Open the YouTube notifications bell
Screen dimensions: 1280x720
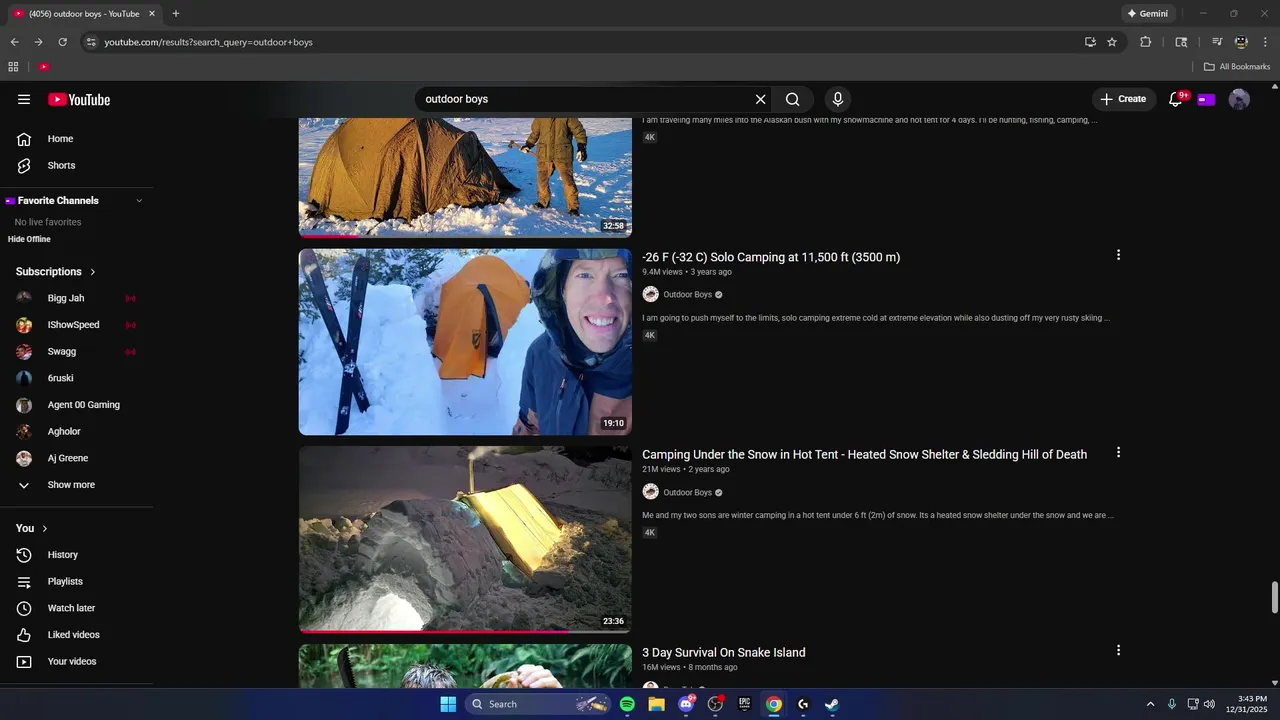pos(1176,99)
